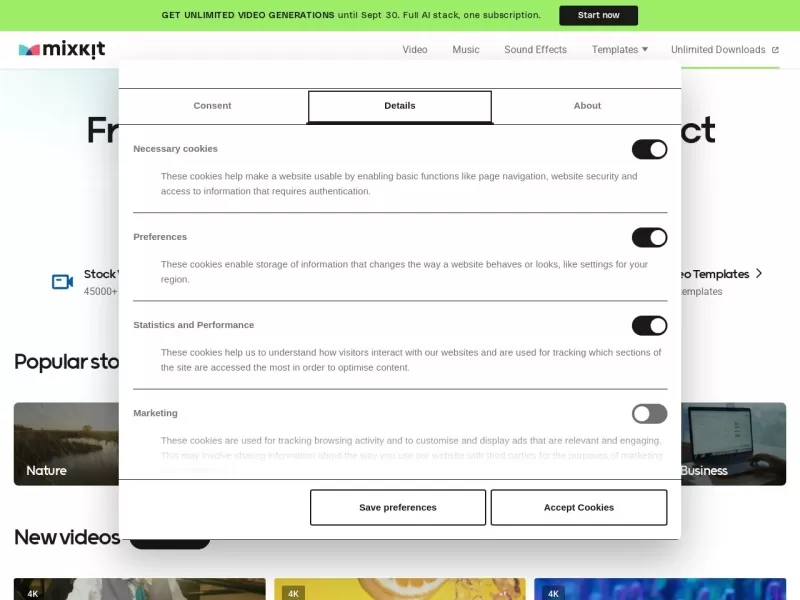Click the Start now button
The height and width of the screenshot is (600, 800).
click(x=598, y=15)
